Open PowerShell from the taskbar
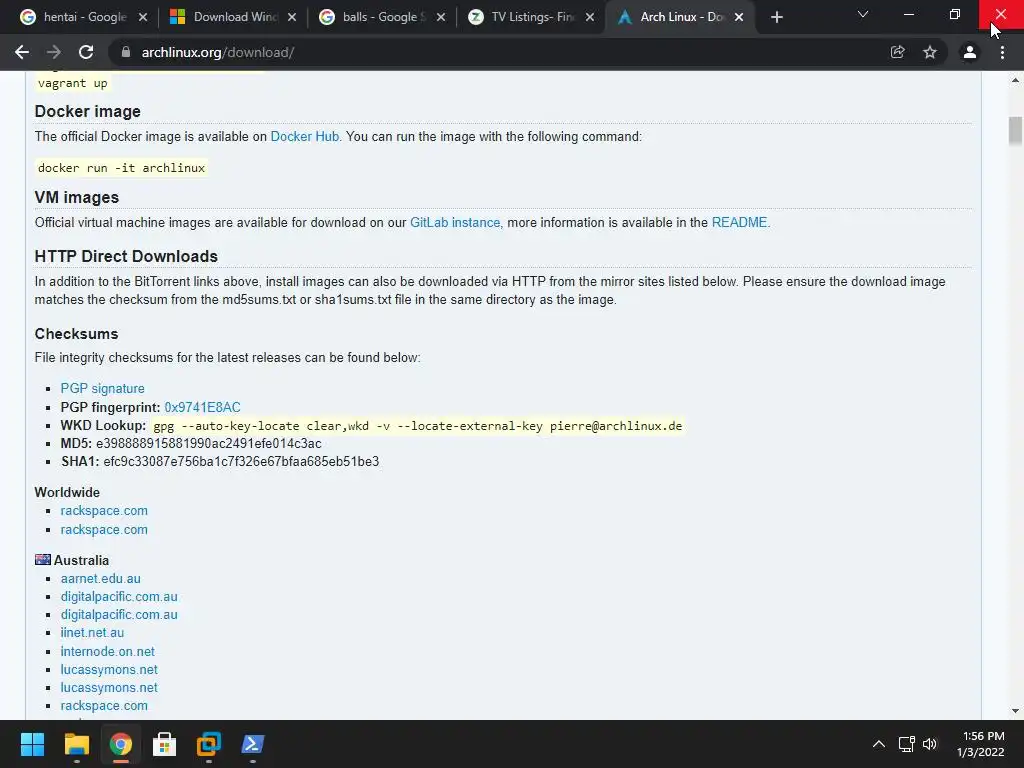 pos(253,744)
